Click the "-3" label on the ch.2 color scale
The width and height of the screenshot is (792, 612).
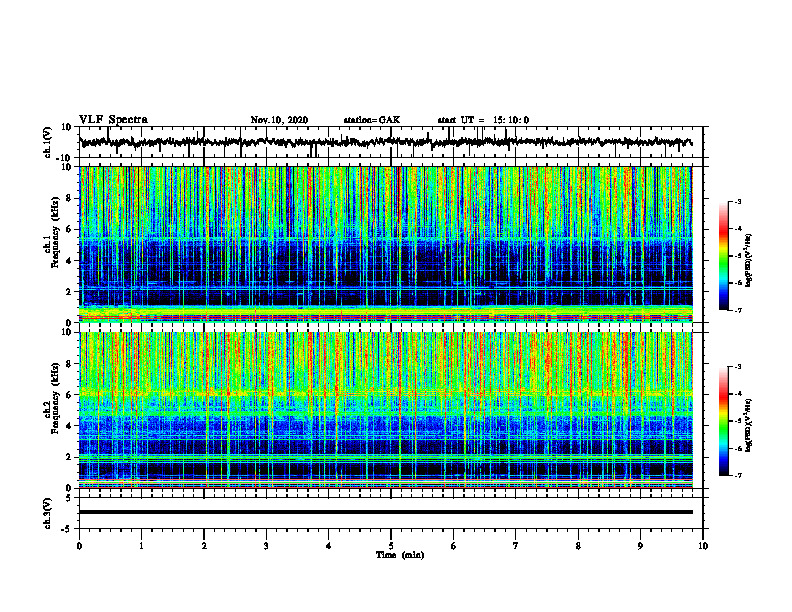click(738, 367)
